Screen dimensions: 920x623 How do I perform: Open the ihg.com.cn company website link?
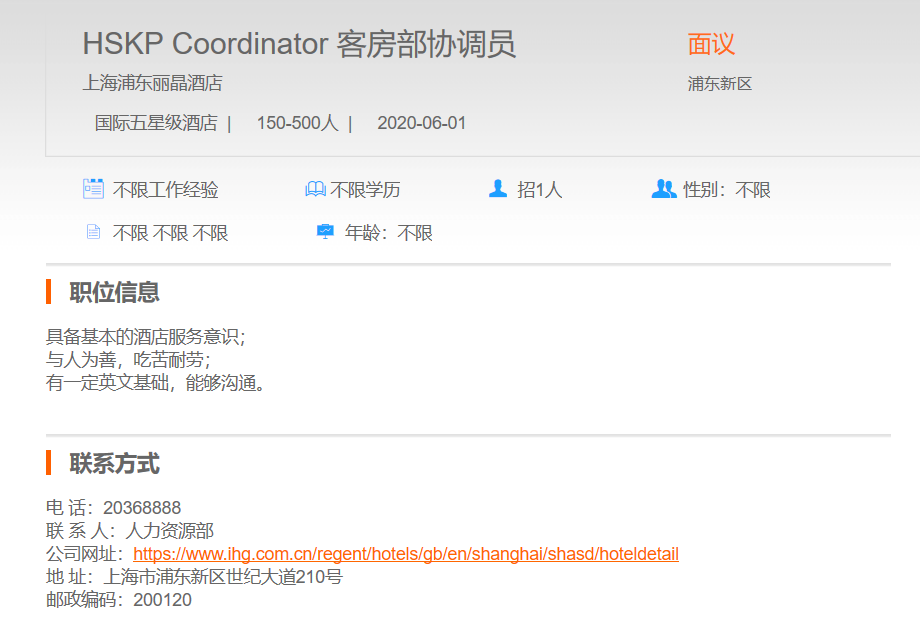[405, 554]
